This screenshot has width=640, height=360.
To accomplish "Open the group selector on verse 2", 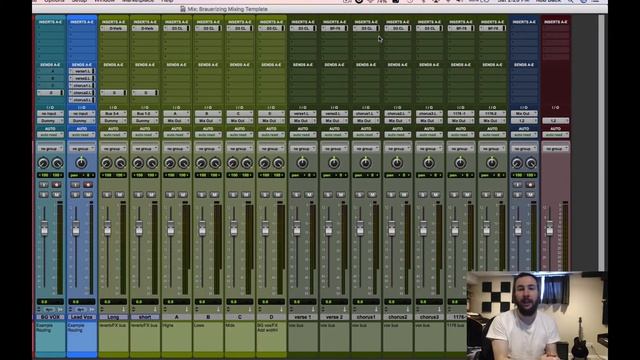I will [334, 149].
